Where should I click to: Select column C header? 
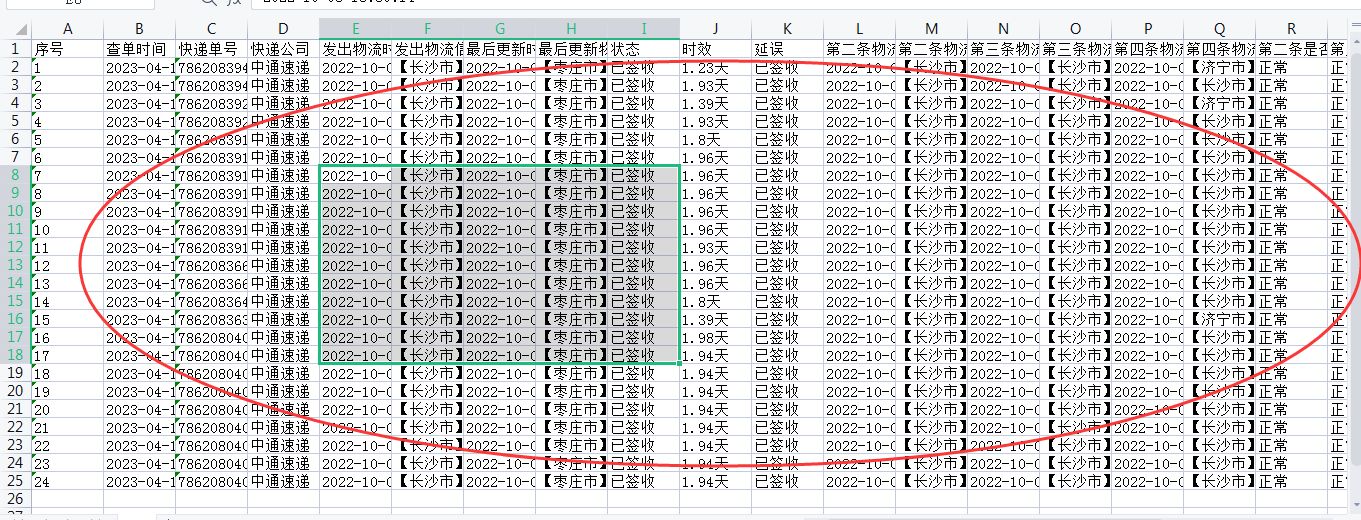211,29
